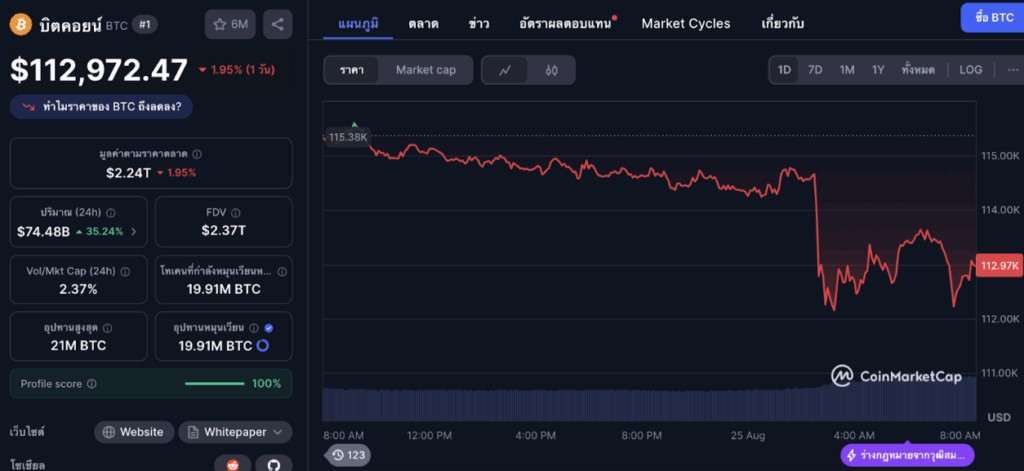Click the verified checkmark badge for อุปทานหมุนเวียน
The image size is (1024, 471).
pos(268,328)
